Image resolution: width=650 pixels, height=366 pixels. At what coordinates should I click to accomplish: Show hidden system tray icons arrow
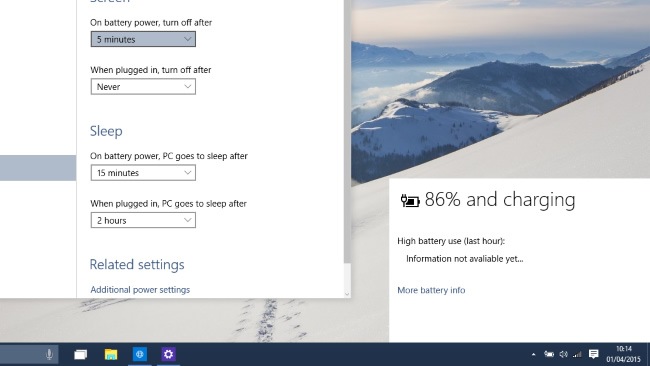(534, 354)
